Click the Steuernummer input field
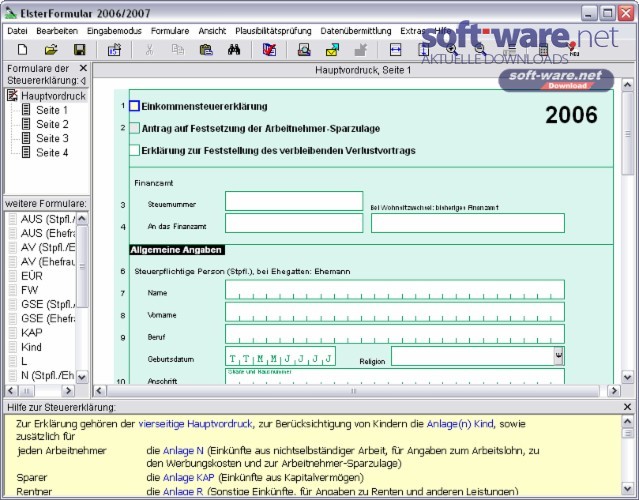The width and height of the screenshot is (639, 500). pyautogui.click(x=294, y=201)
